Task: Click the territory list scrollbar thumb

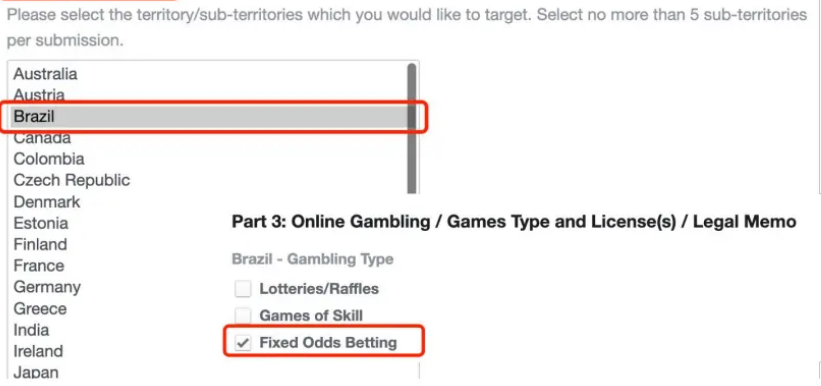Action: click(x=412, y=129)
